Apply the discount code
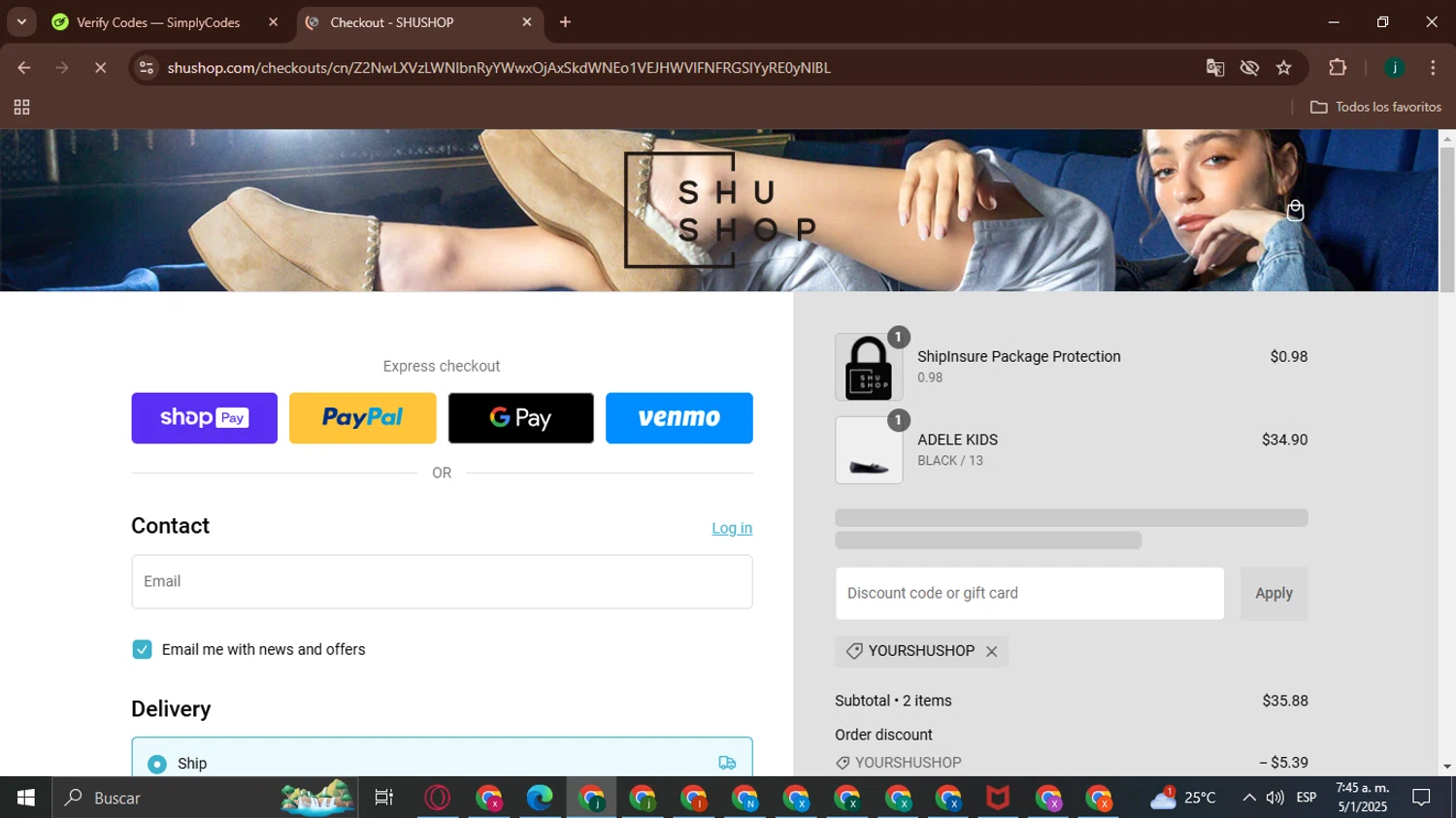 coord(1274,594)
